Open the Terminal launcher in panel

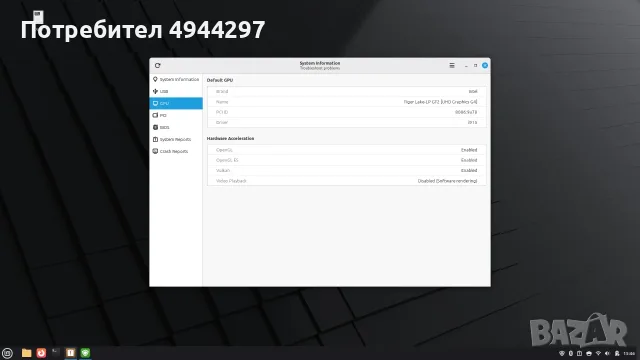[56, 352]
